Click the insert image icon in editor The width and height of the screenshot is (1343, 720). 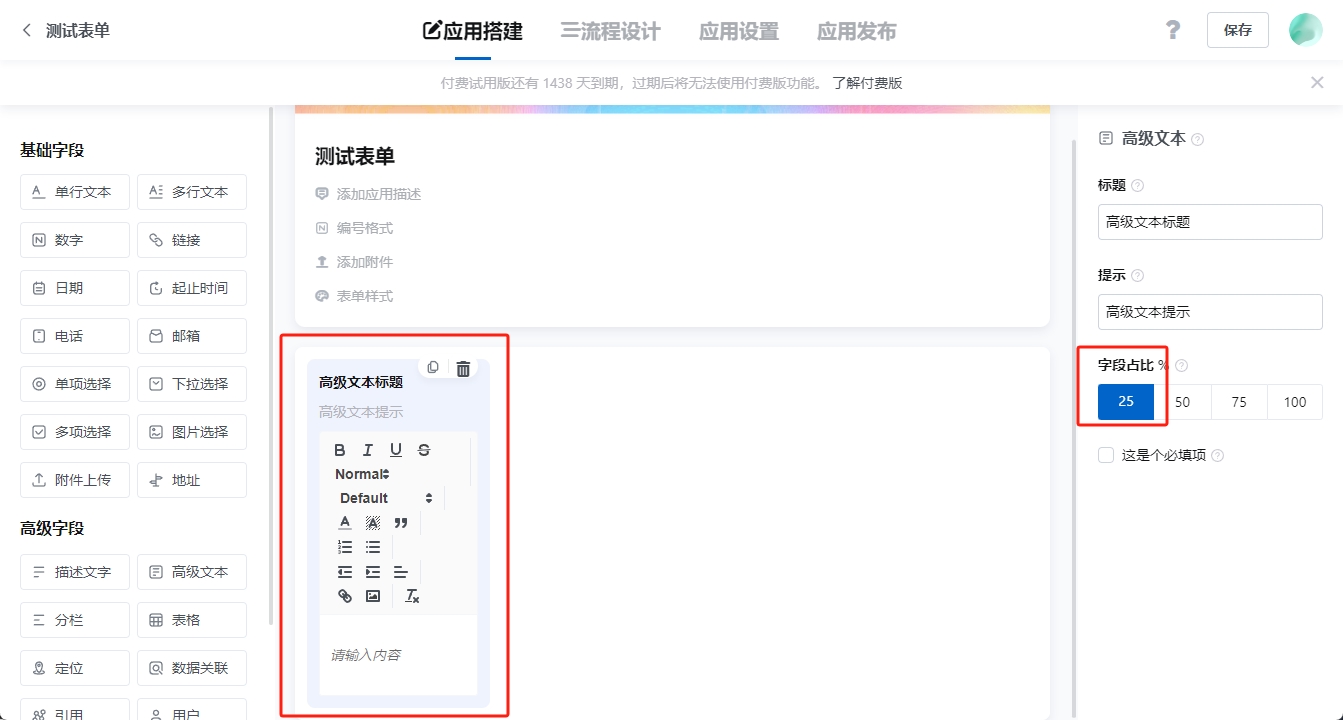tap(373, 596)
